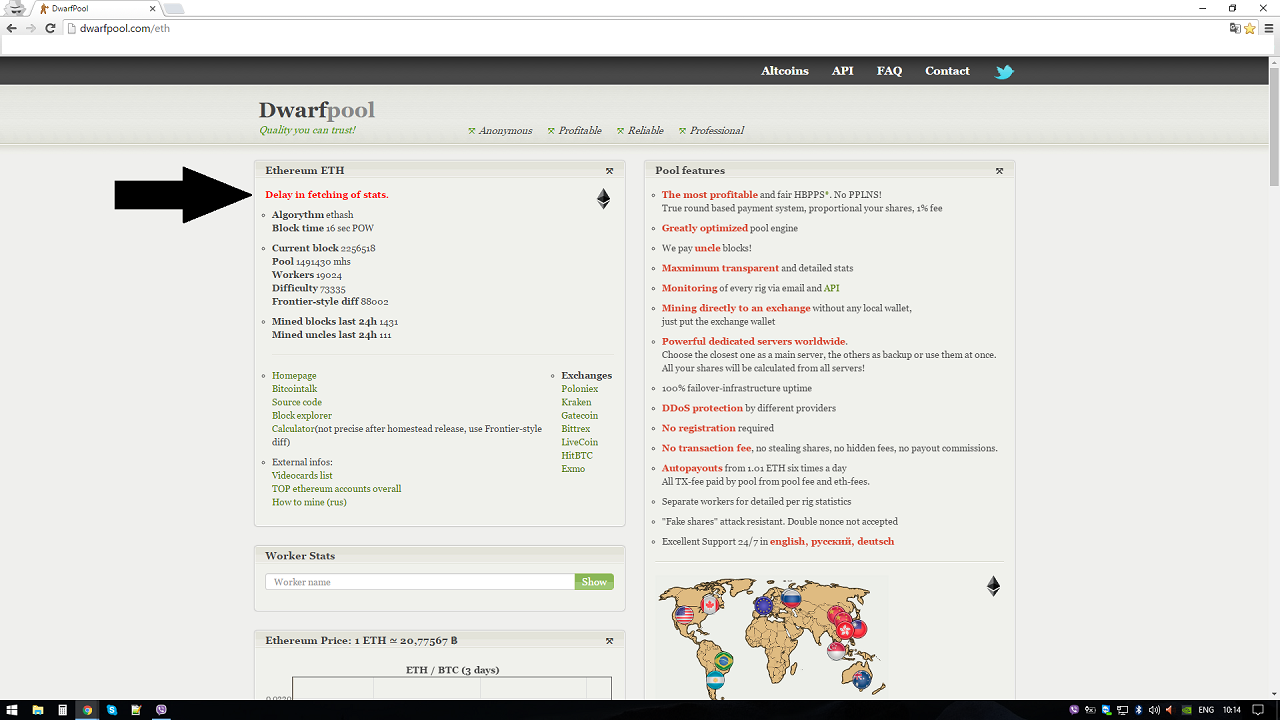Open the API page from the top menu
This screenshot has width=1280, height=720.
coord(843,71)
